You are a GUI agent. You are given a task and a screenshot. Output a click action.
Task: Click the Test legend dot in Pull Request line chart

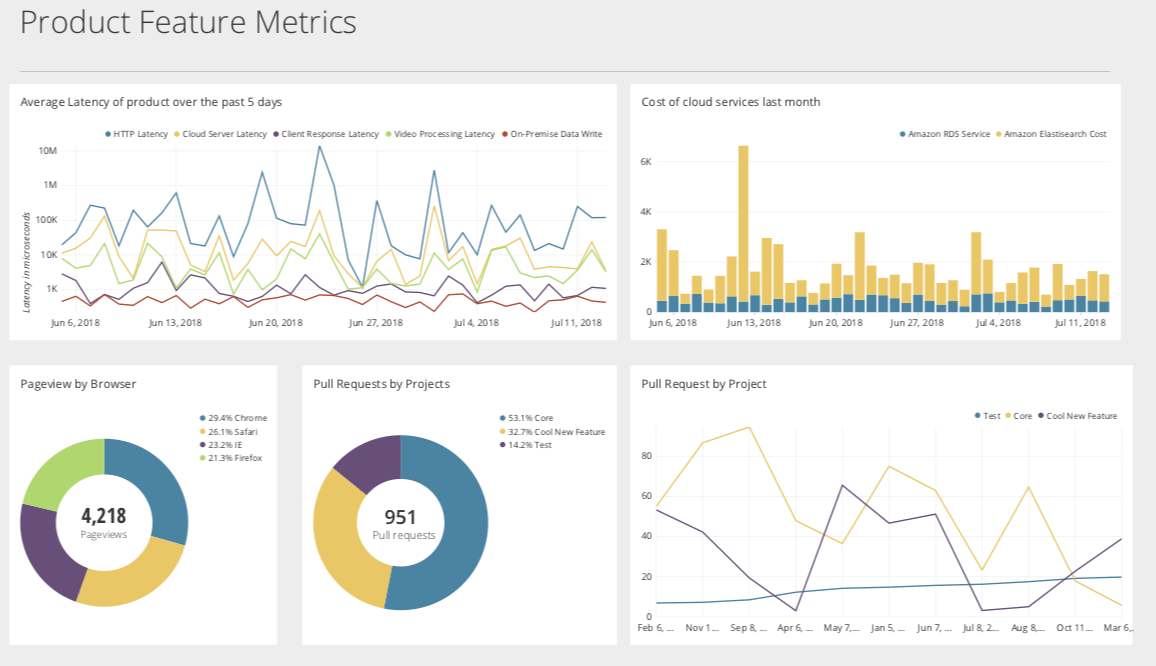point(976,415)
